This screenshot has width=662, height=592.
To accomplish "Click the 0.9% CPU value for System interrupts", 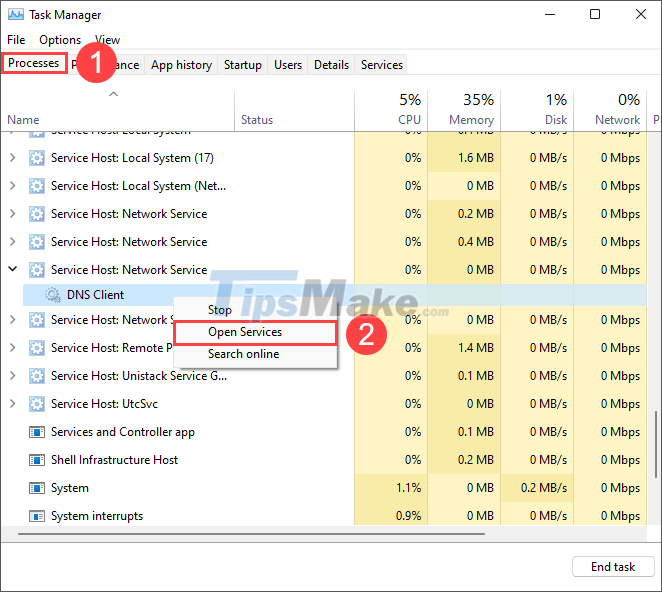I will 408,516.
